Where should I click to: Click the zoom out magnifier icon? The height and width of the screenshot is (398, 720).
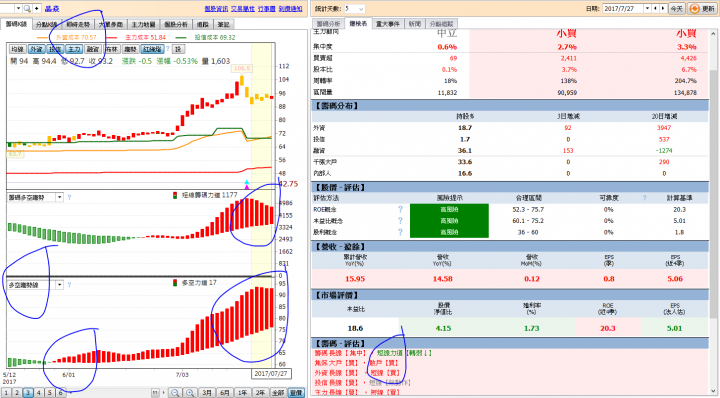(x=175, y=393)
